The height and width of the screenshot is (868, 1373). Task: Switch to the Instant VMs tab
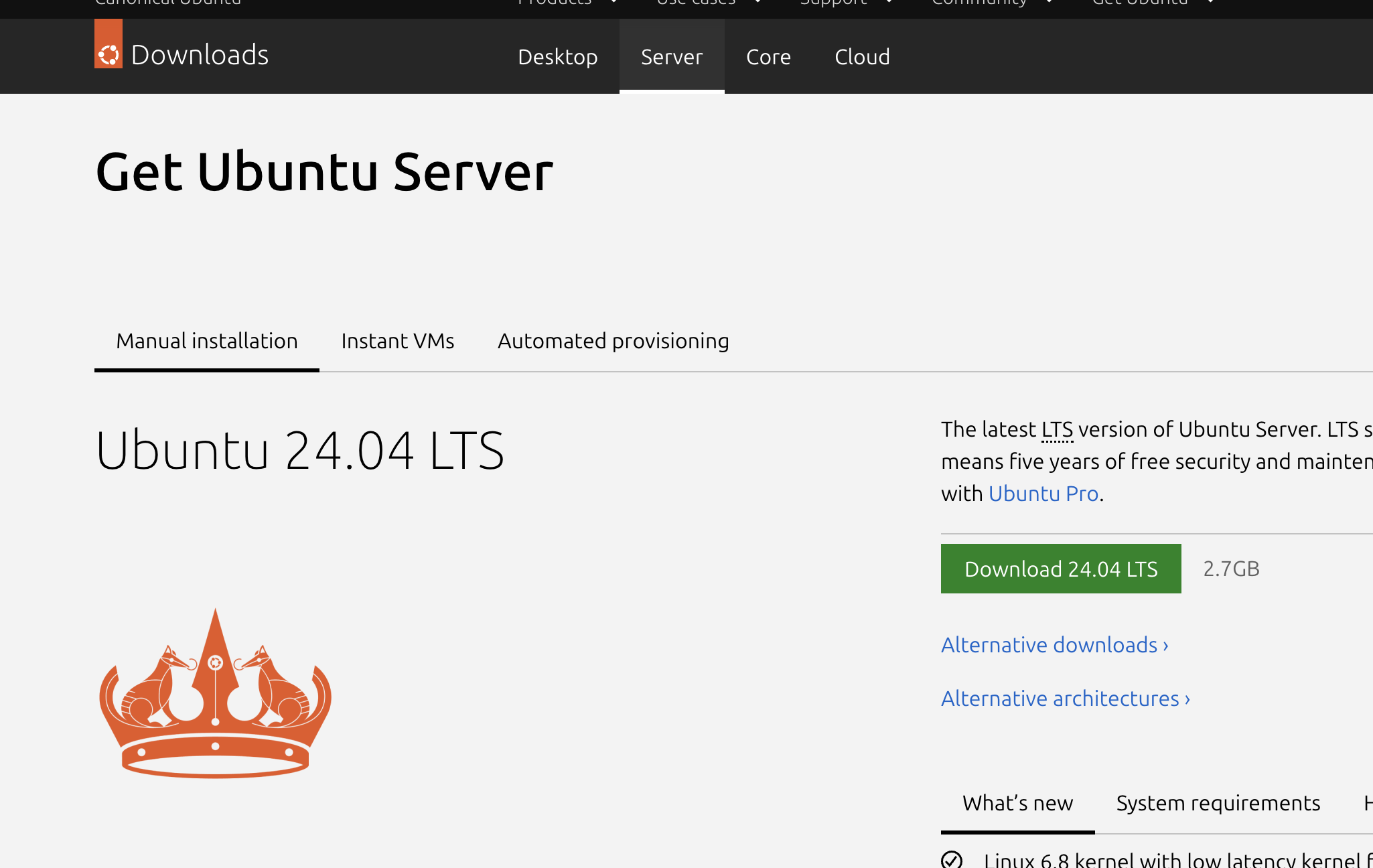click(x=398, y=342)
